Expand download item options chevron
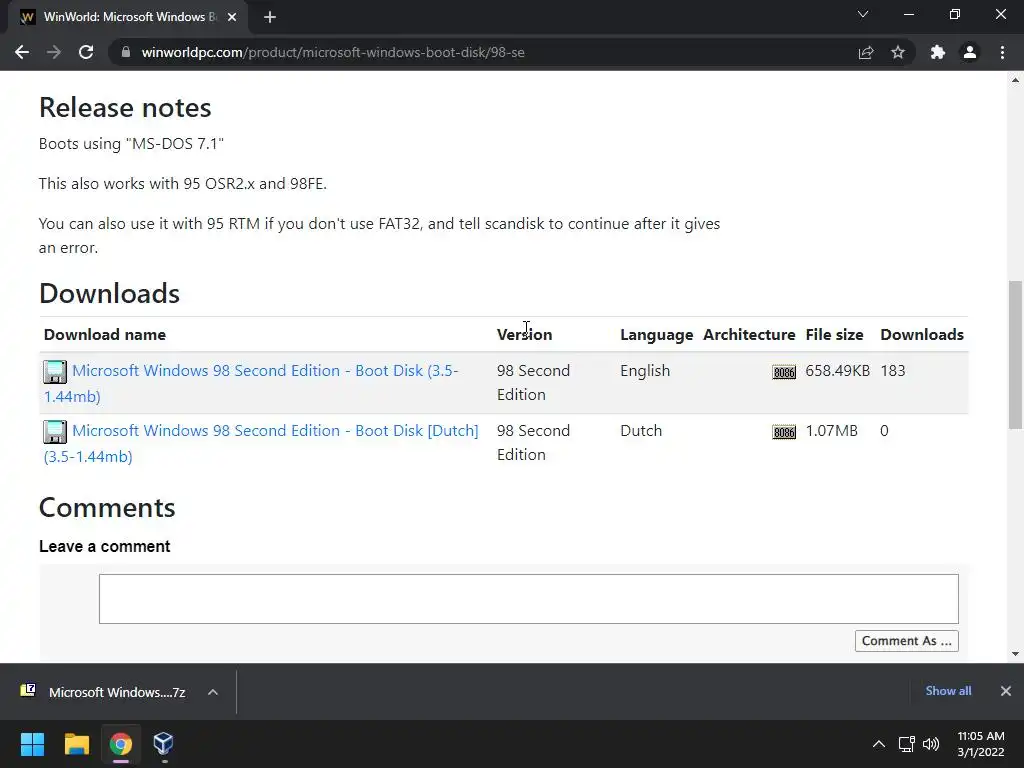1024x768 pixels. [213, 692]
